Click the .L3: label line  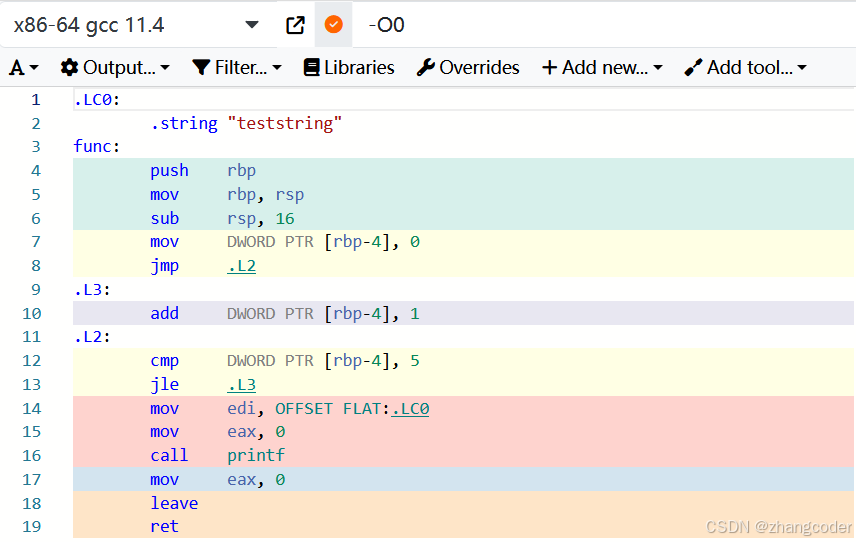tap(92, 290)
